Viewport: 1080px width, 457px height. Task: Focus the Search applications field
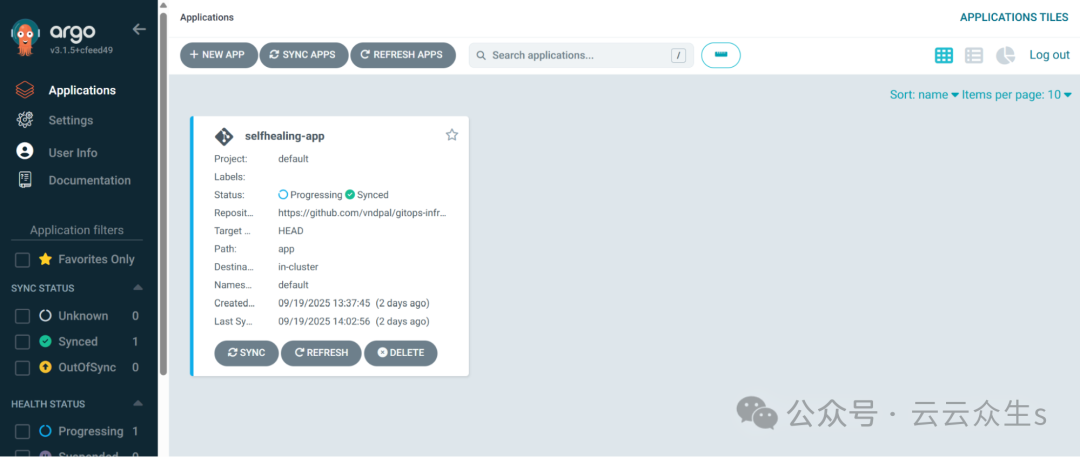[581, 55]
